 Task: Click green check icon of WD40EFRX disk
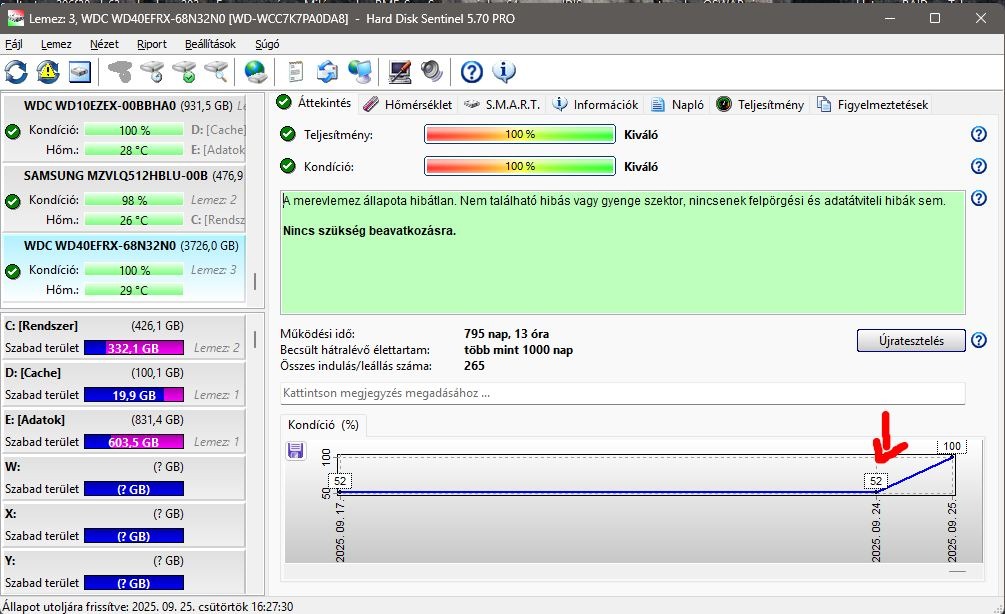tap(13, 272)
